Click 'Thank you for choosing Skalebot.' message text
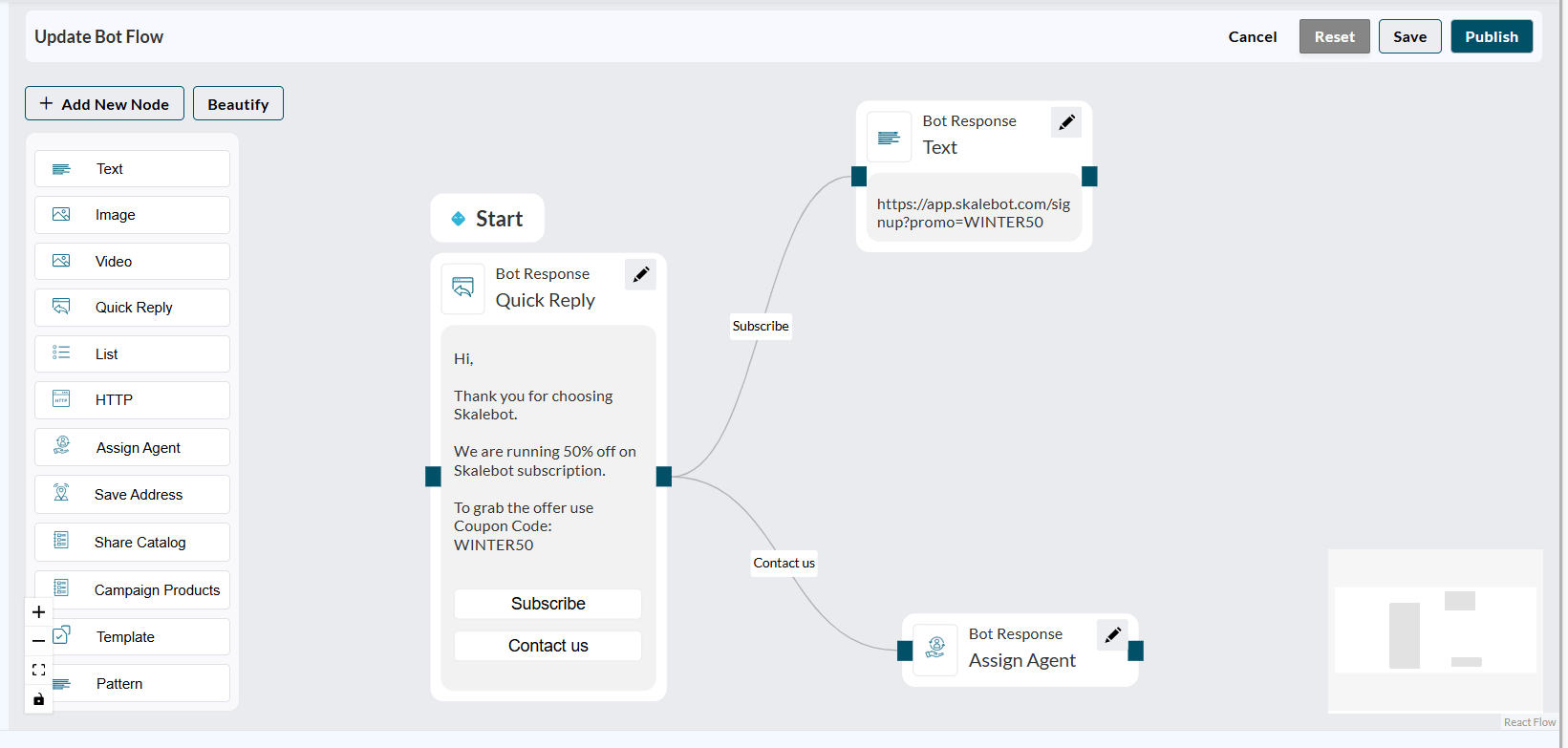Screen dimensions: 1568x748 [x=533, y=405]
